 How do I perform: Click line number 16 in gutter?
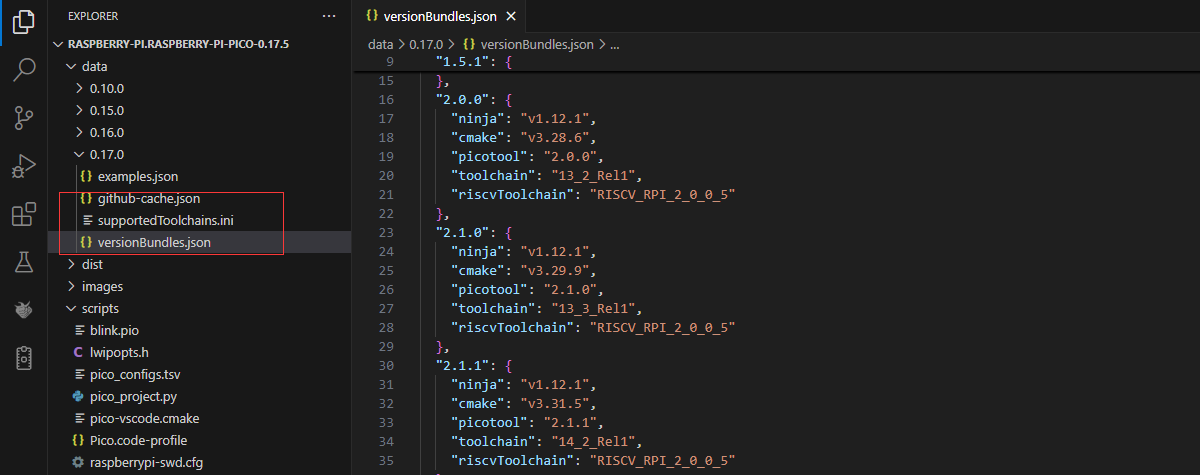(386, 100)
